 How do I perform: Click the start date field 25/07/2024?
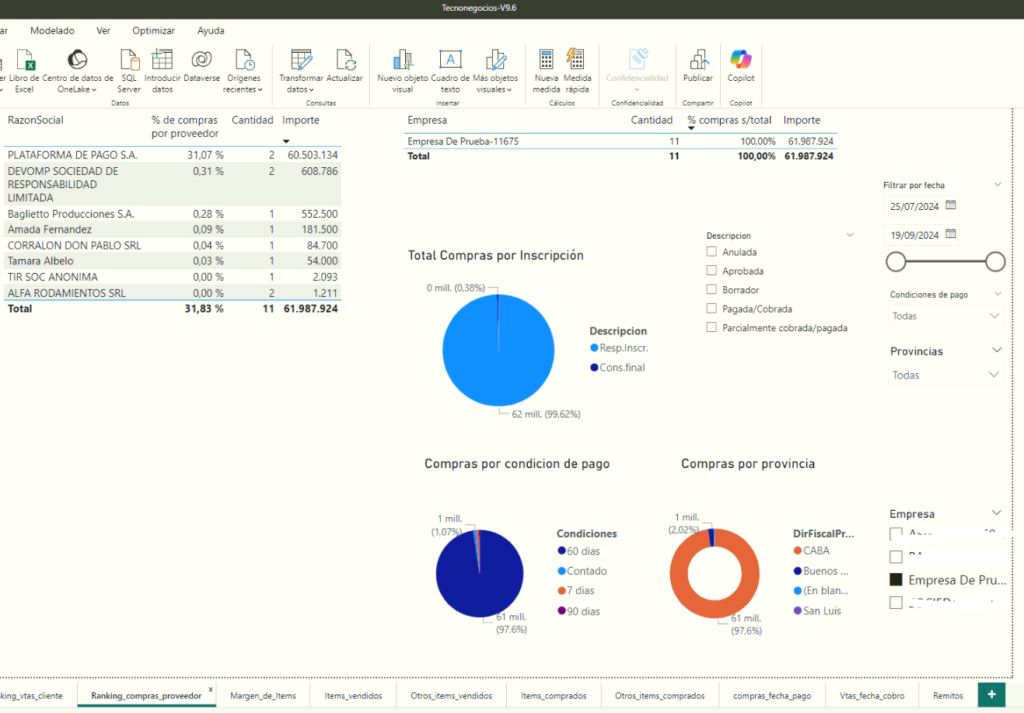[915, 206]
